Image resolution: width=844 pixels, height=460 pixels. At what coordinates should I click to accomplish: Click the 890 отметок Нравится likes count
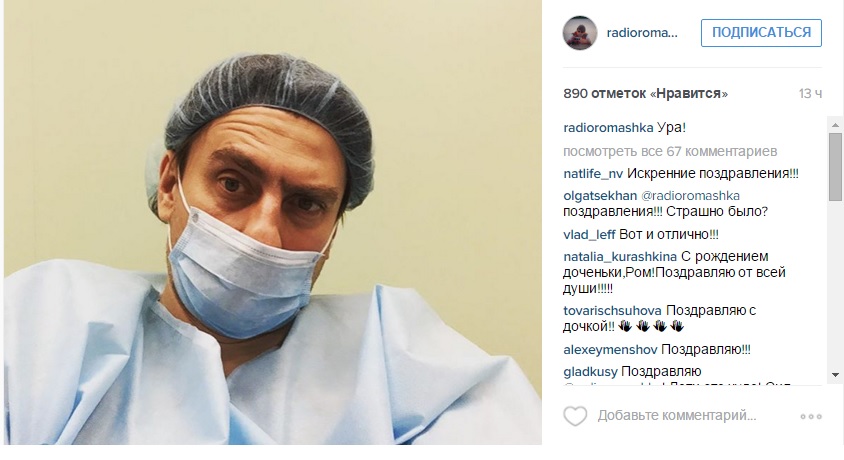coord(645,94)
